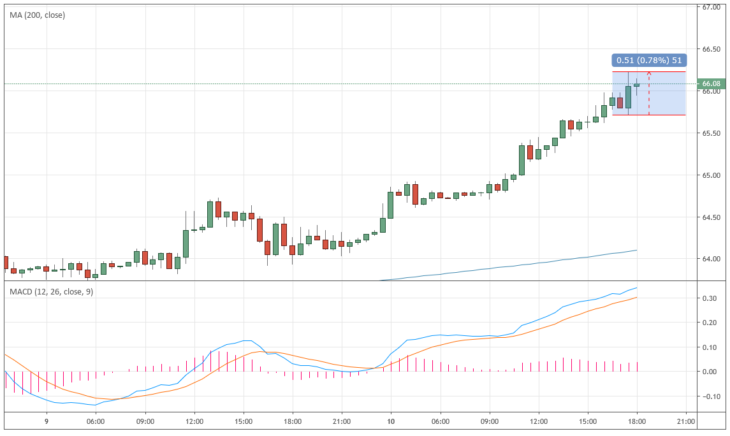Click the 0.20 MACD scale label
This screenshot has width=730, height=436.
click(x=710, y=323)
